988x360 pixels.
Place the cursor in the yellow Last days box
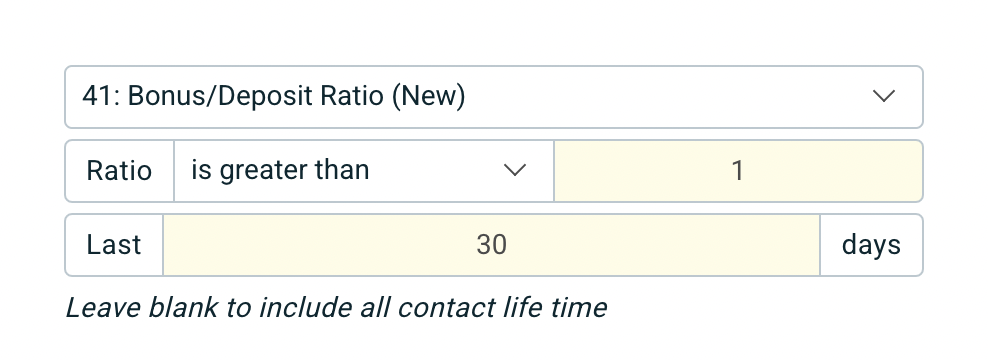click(491, 245)
